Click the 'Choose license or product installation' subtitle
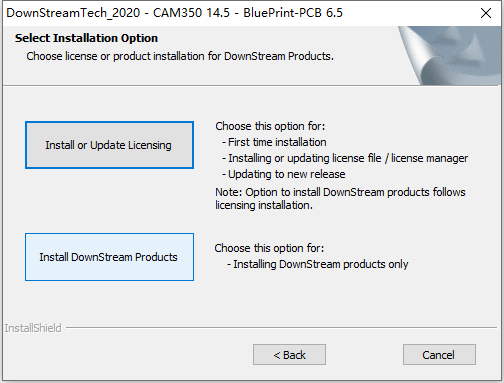 pyautogui.click(x=180, y=56)
